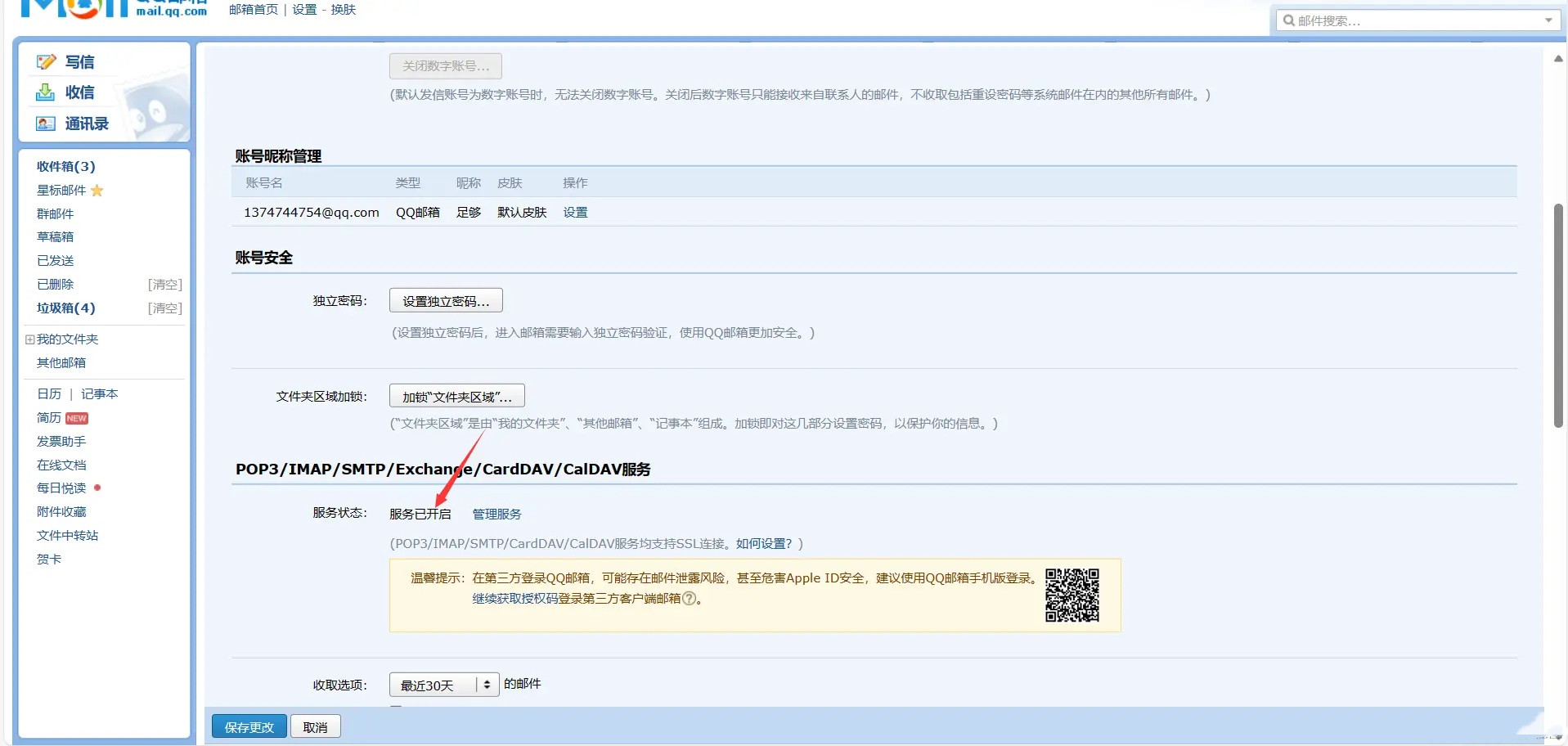Open the contacts (通讯录) icon
The height and width of the screenshot is (746, 1568).
click(46, 124)
